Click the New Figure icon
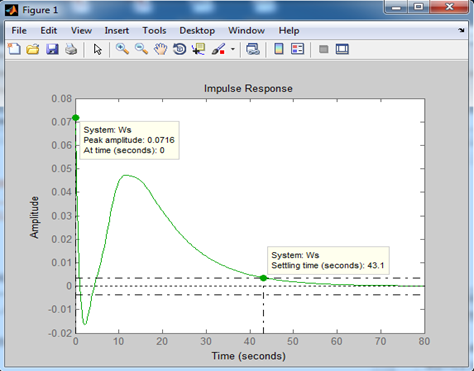 coord(14,49)
